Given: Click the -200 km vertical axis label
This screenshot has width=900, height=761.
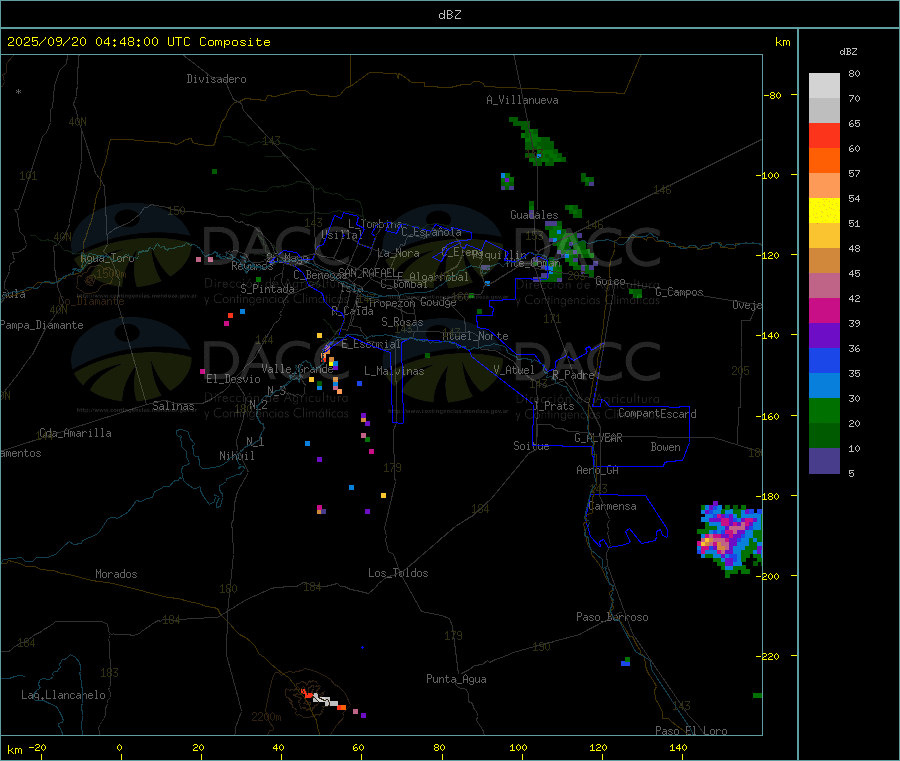Looking at the screenshot, I should pyautogui.click(x=769, y=576).
